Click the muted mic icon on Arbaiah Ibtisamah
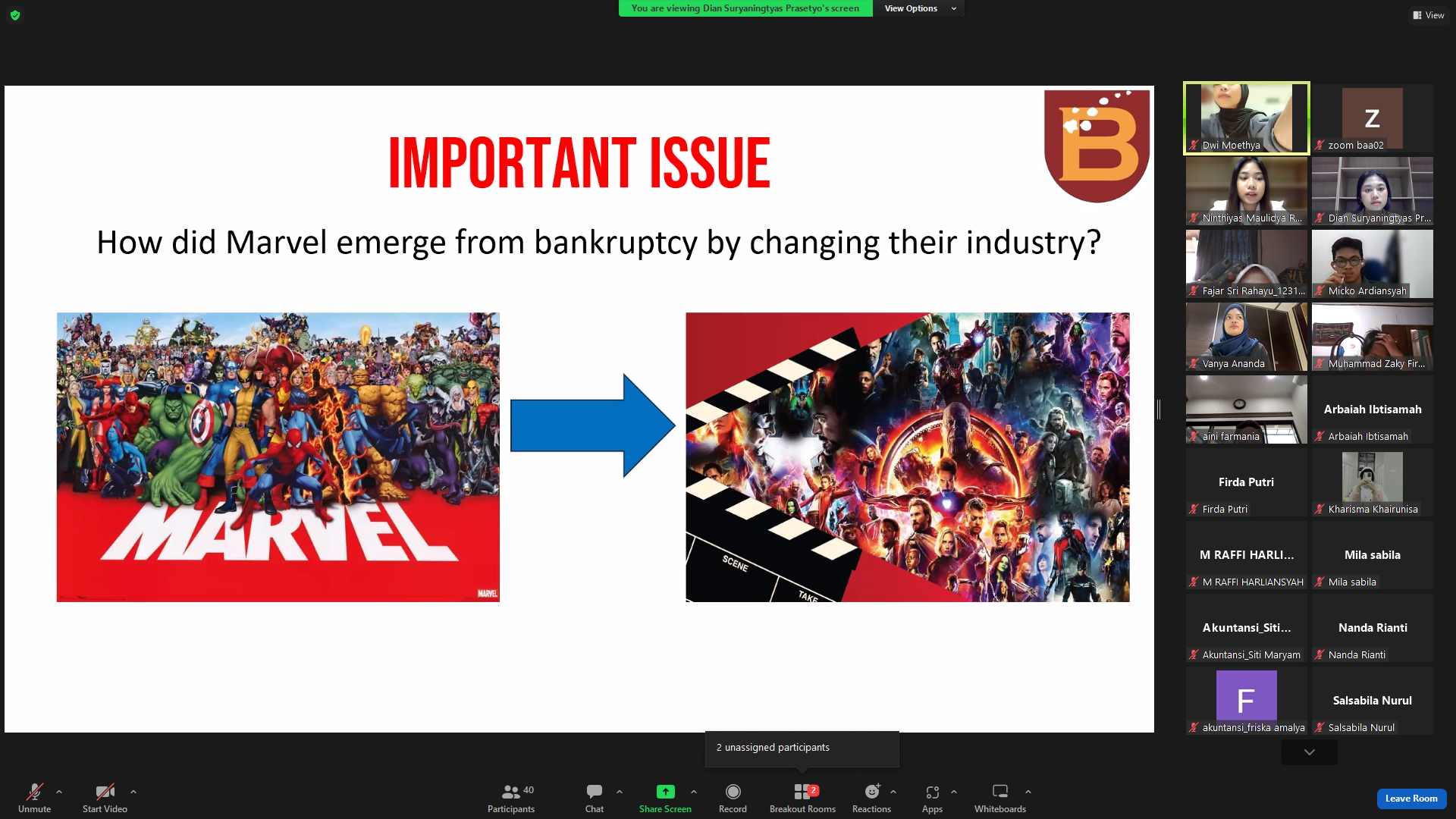 click(x=1320, y=437)
